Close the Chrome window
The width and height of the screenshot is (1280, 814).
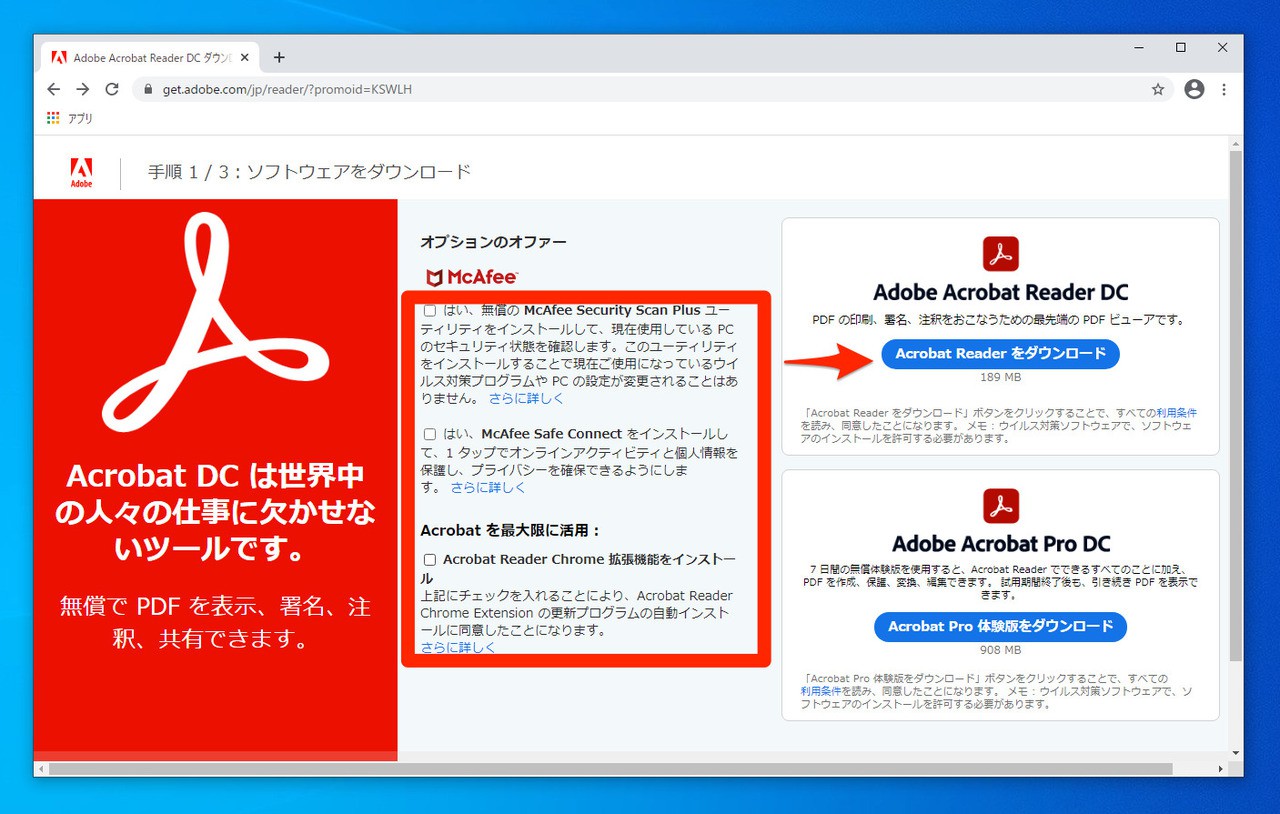[x=1222, y=48]
